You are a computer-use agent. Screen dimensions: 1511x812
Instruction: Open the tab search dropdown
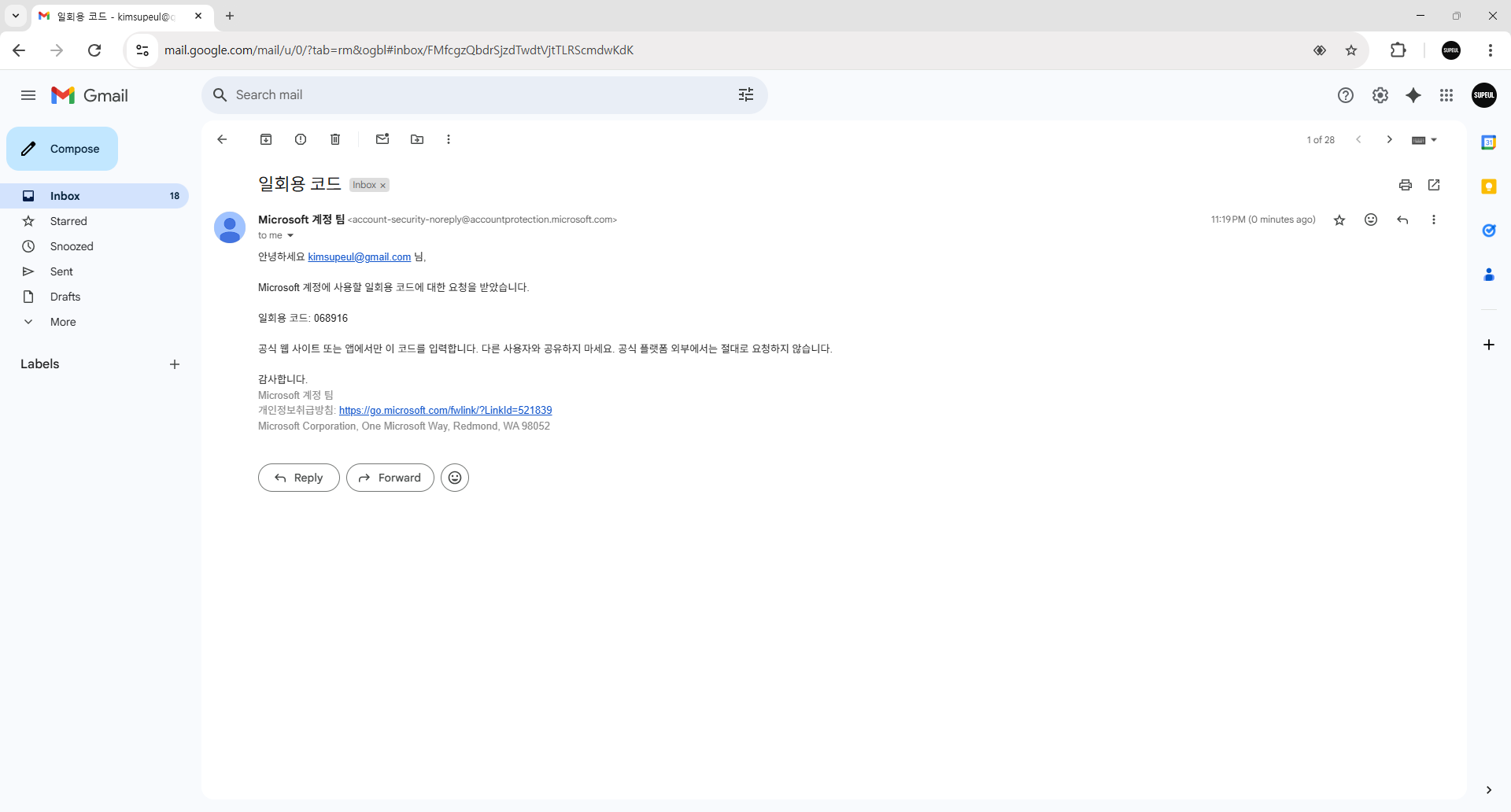tap(15, 16)
